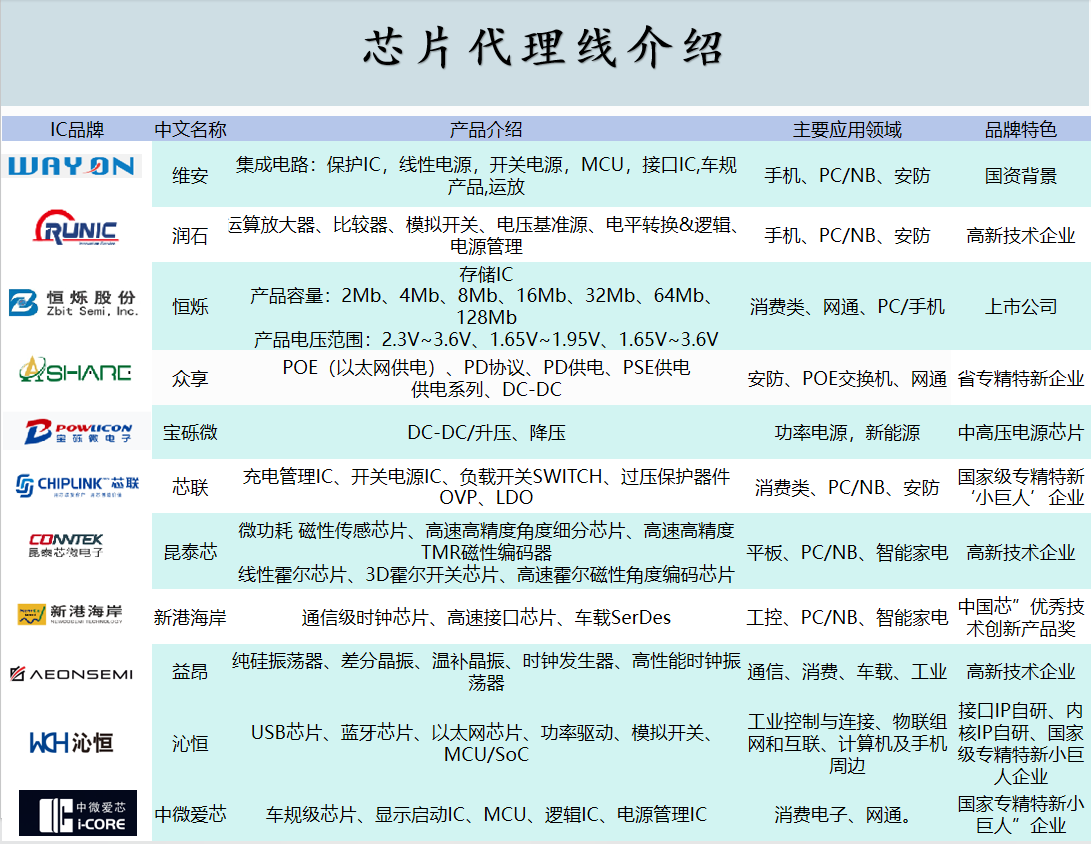Screen dimensions: 1091x844
Task: Click the 益昂 product text starting "纯硅振荡器"
Action: 486,671
